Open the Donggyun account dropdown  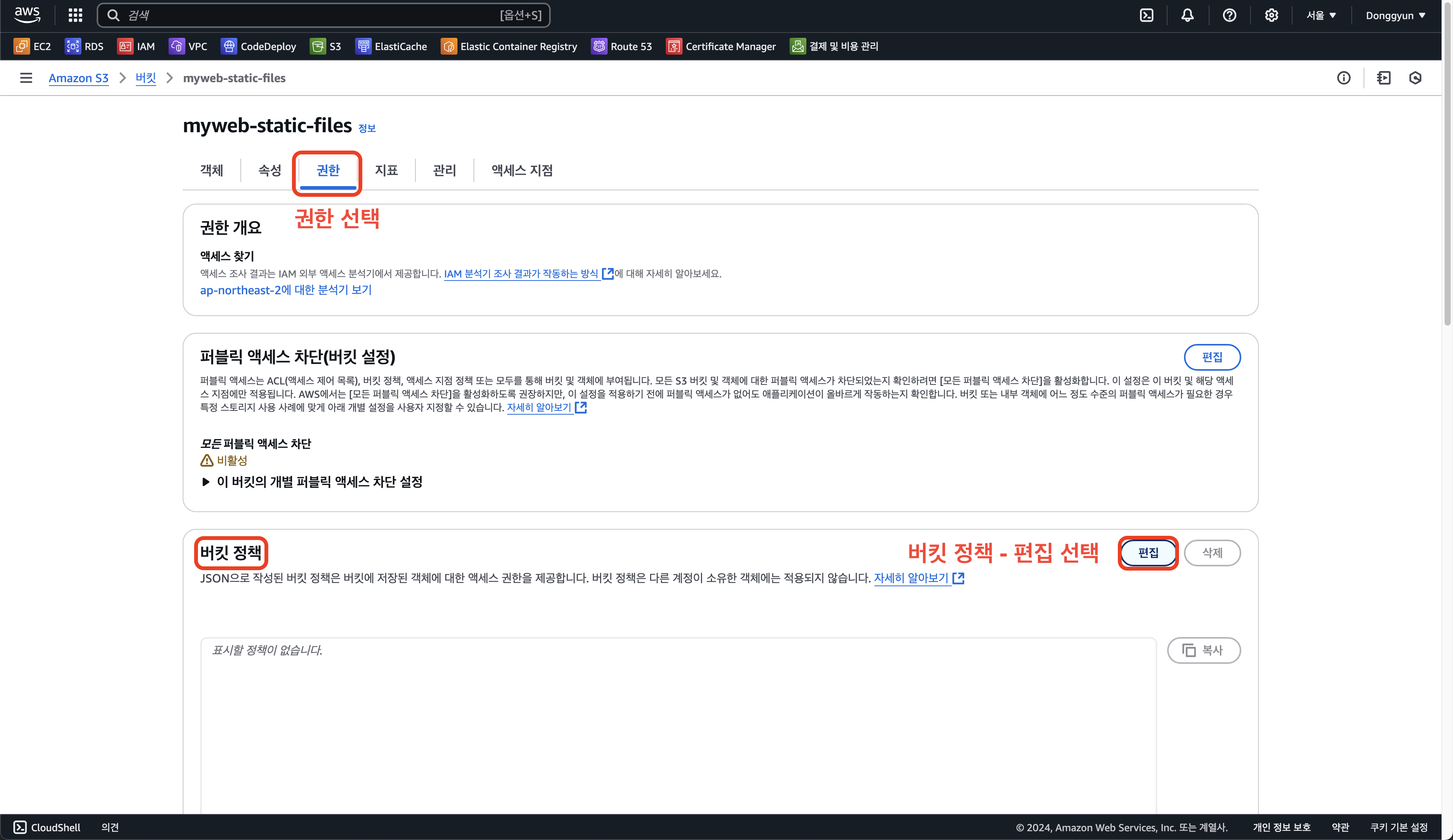[1395, 15]
